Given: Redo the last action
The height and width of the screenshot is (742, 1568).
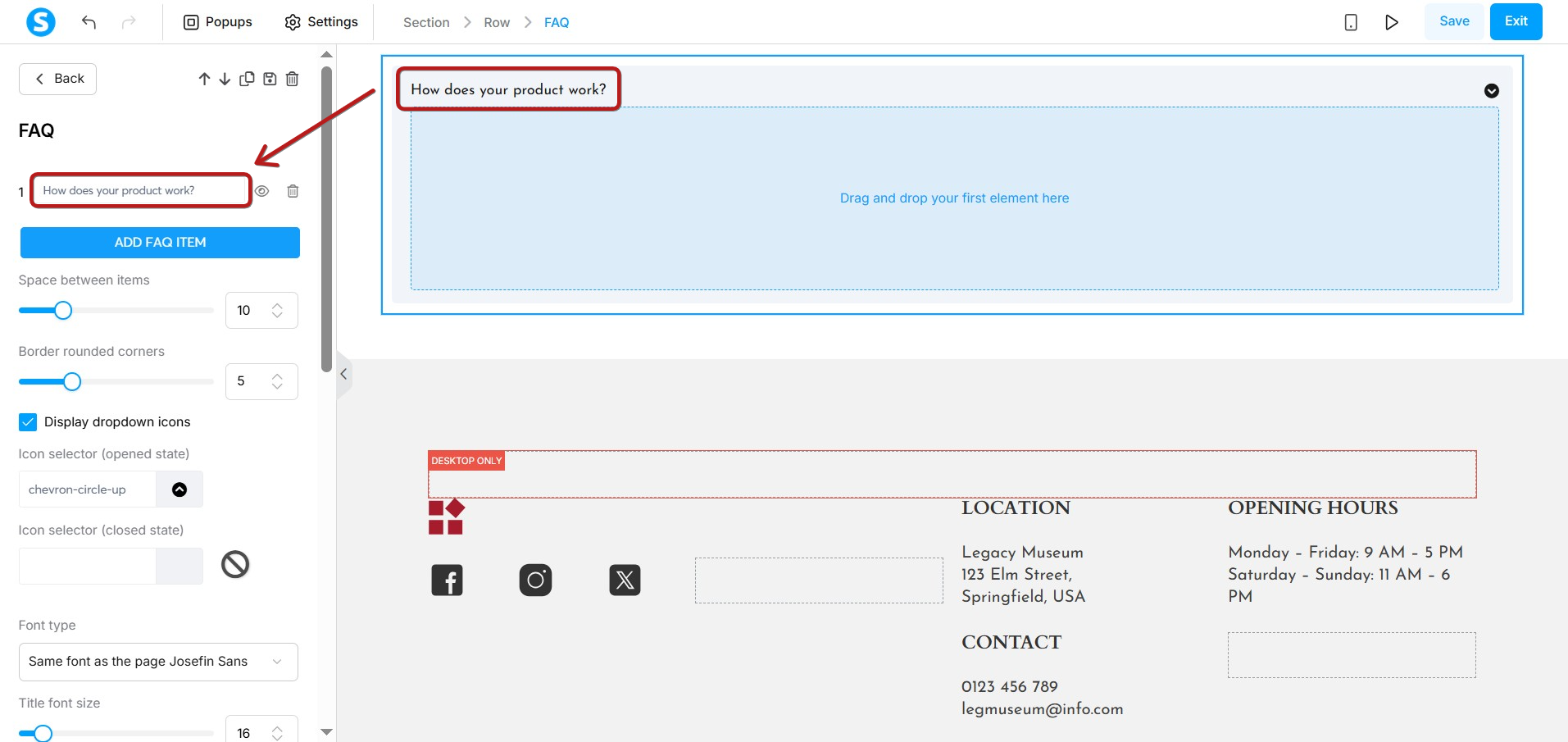Looking at the screenshot, I should point(129,22).
